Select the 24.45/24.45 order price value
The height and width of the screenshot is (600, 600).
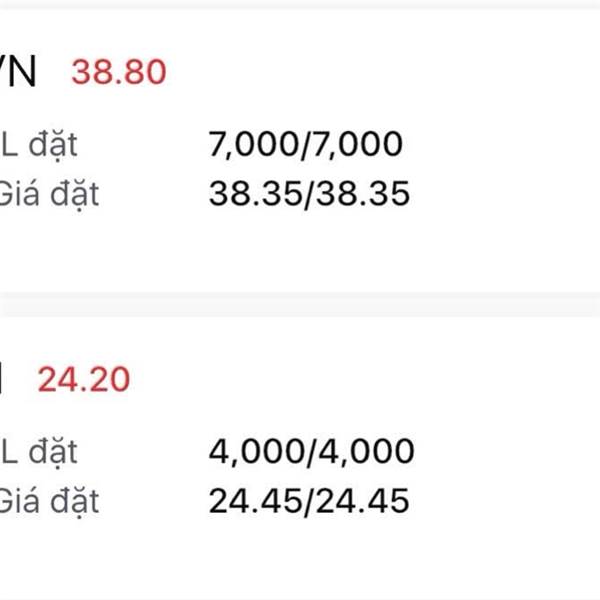(309, 501)
